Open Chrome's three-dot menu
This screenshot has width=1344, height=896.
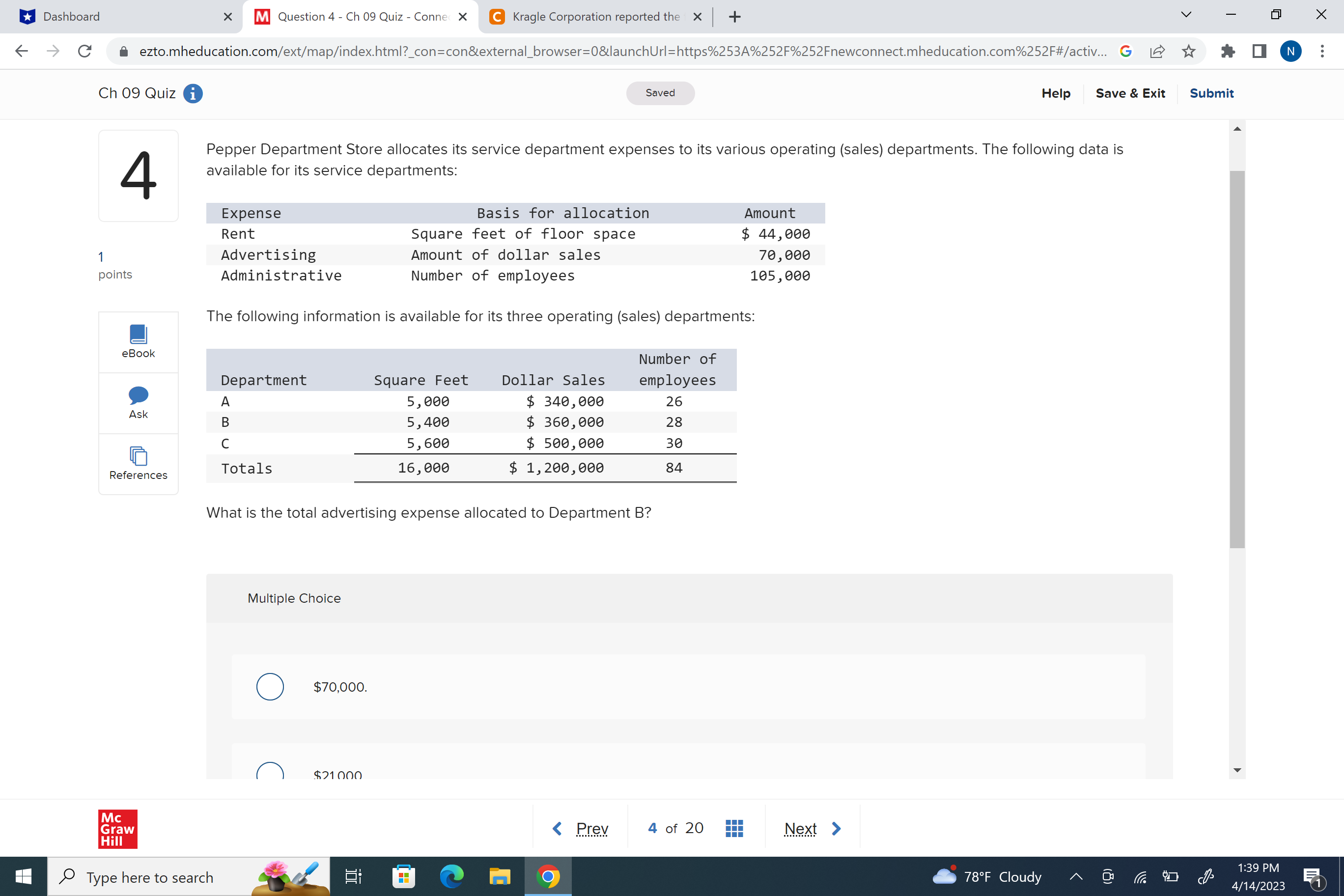(1322, 52)
